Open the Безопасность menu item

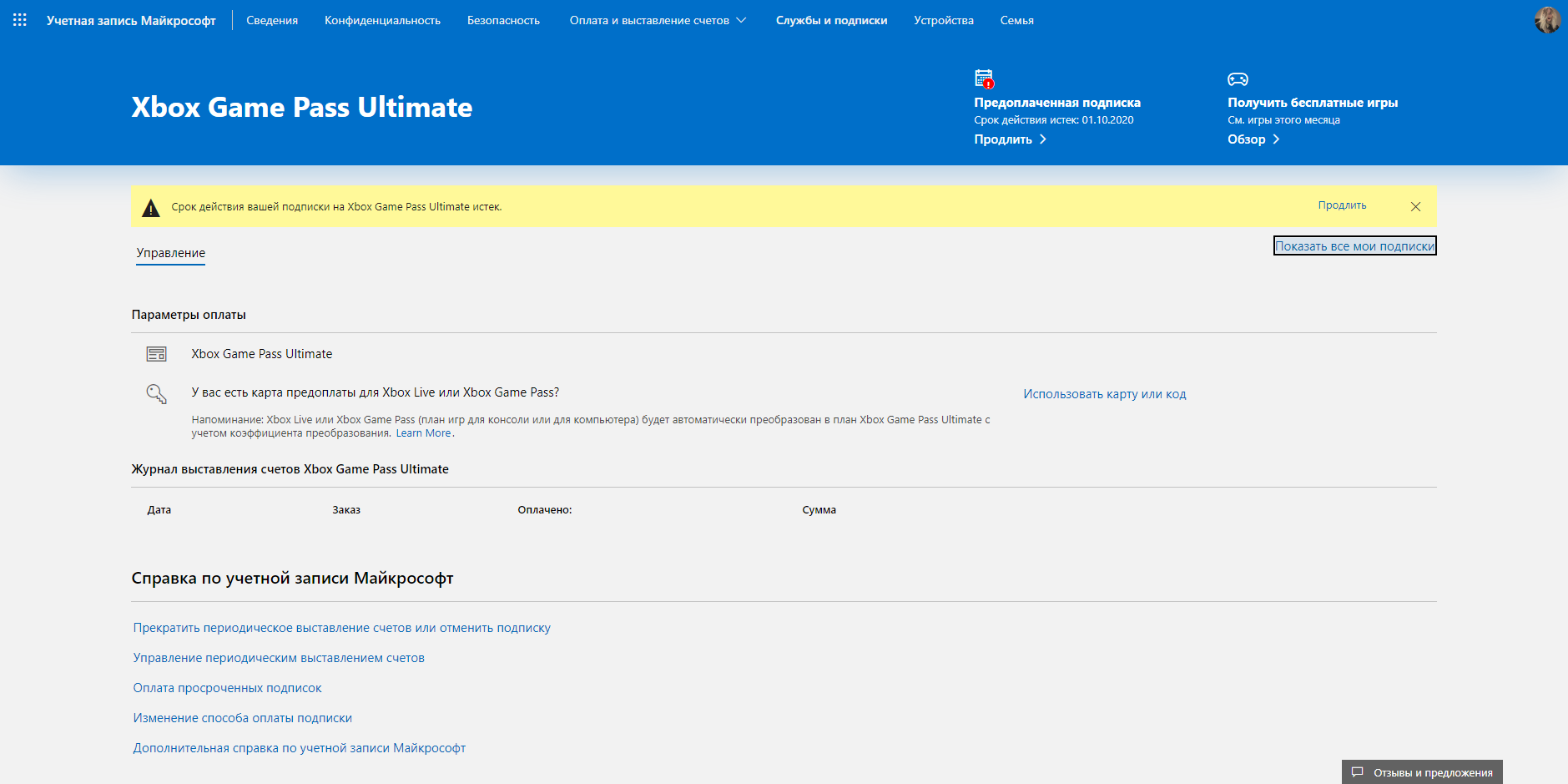[x=503, y=20]
